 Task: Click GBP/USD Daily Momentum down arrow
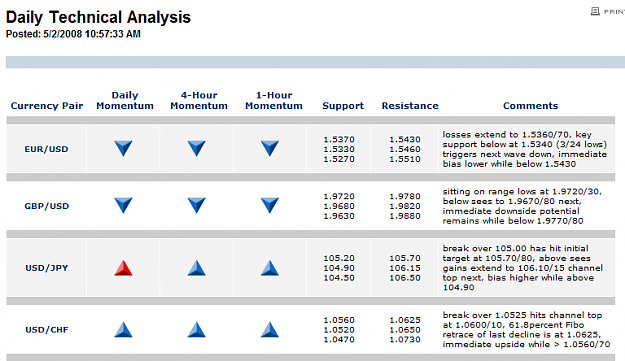click(123, 205)
